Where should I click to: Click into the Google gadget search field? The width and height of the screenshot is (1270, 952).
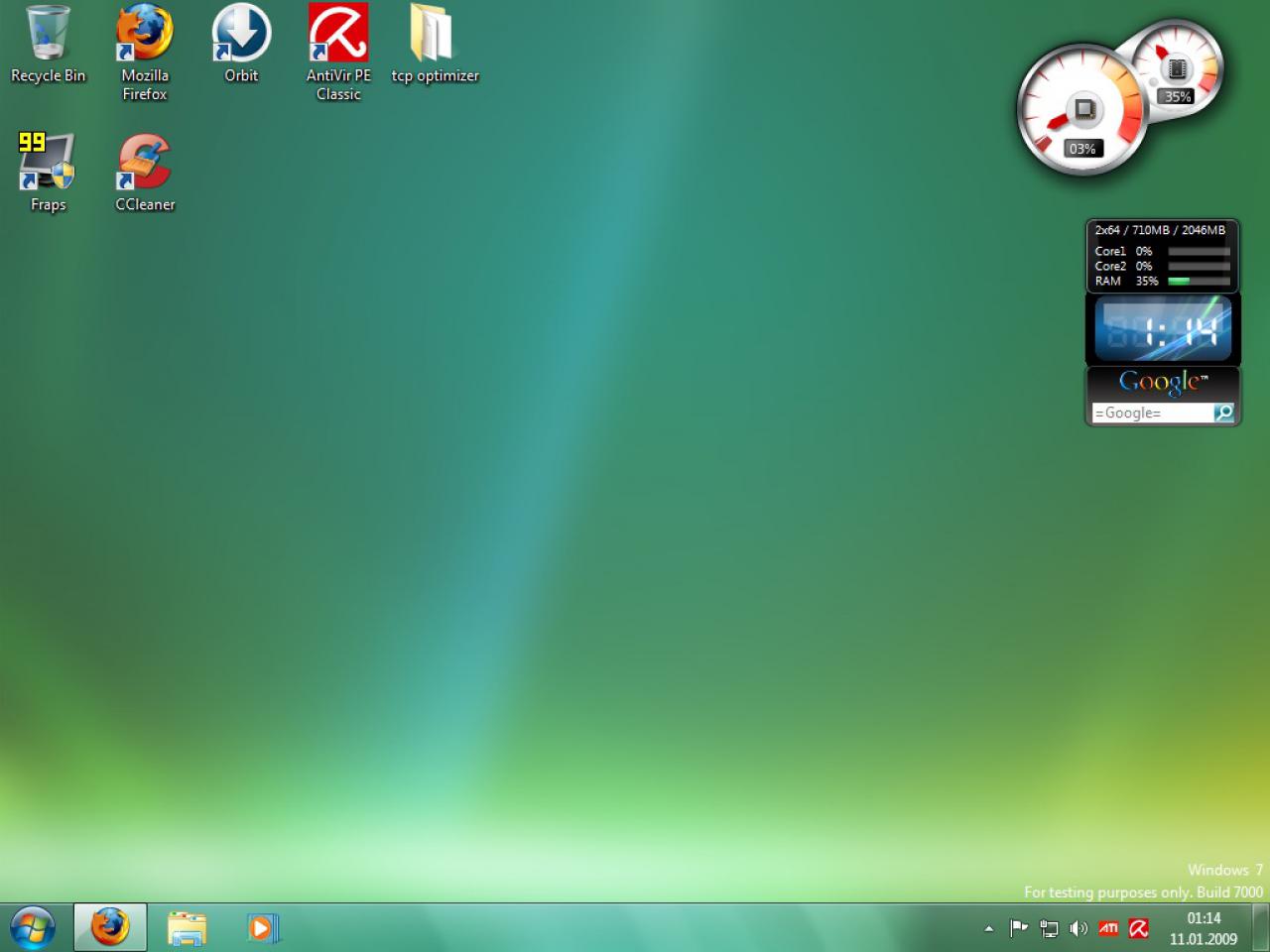[x=1152, y=413]
